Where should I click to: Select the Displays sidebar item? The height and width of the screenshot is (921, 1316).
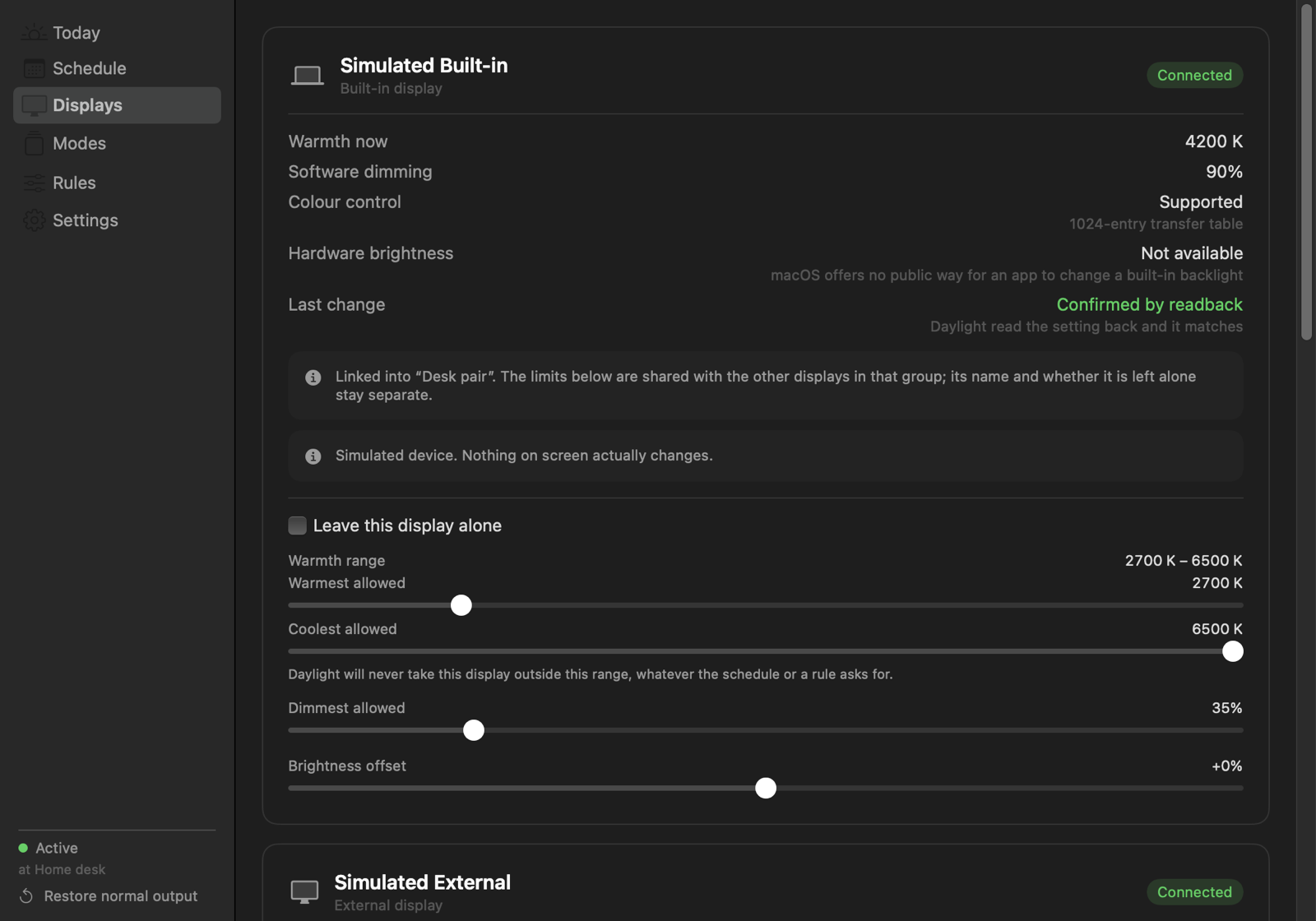tap(117, 105)
